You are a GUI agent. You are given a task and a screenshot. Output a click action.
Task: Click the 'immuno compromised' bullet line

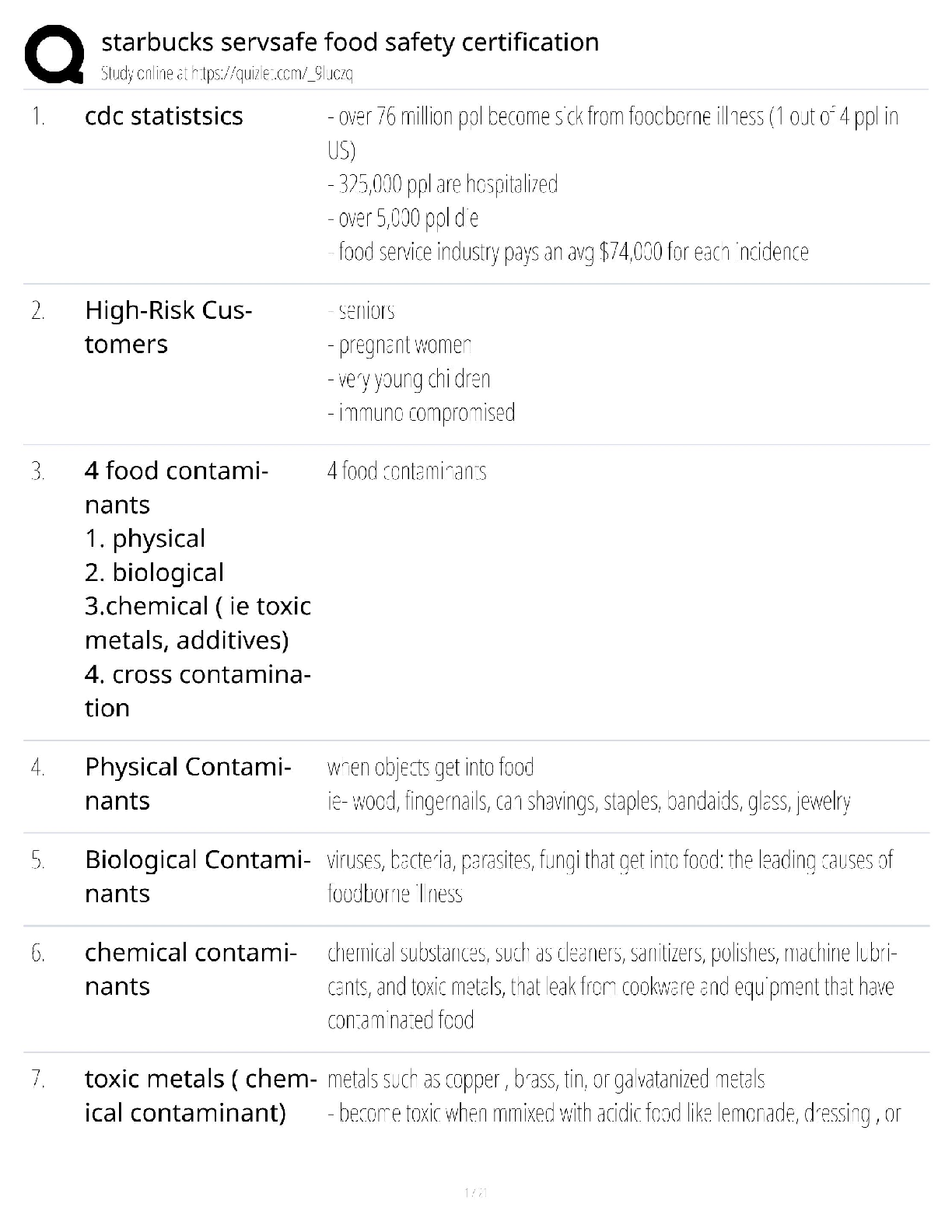(422, 412)
